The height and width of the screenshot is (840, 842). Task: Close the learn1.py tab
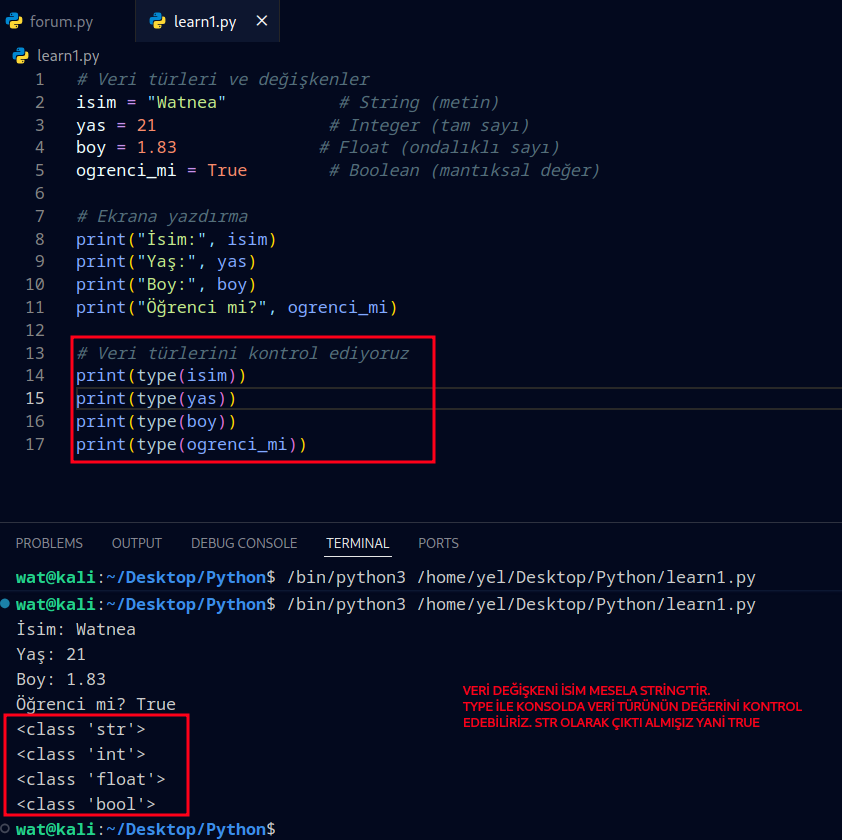[262, 21]
